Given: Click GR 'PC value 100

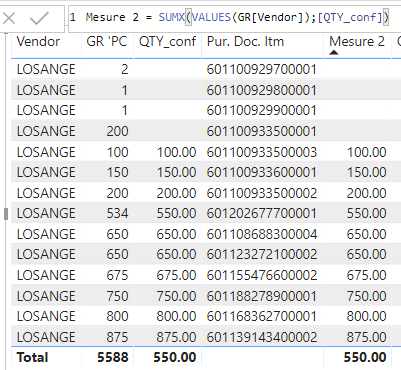Looking at the screenshot, I should [x=117, y=152].
